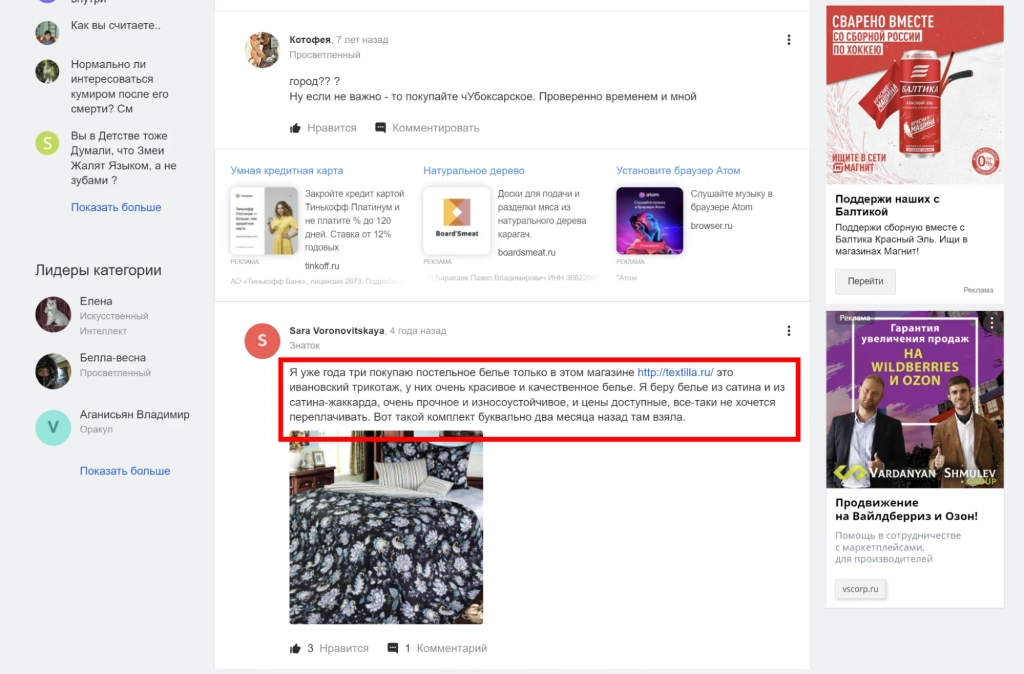Open the boardsmeat.ru ad link
1024x674 pixels.
(526, 252)
